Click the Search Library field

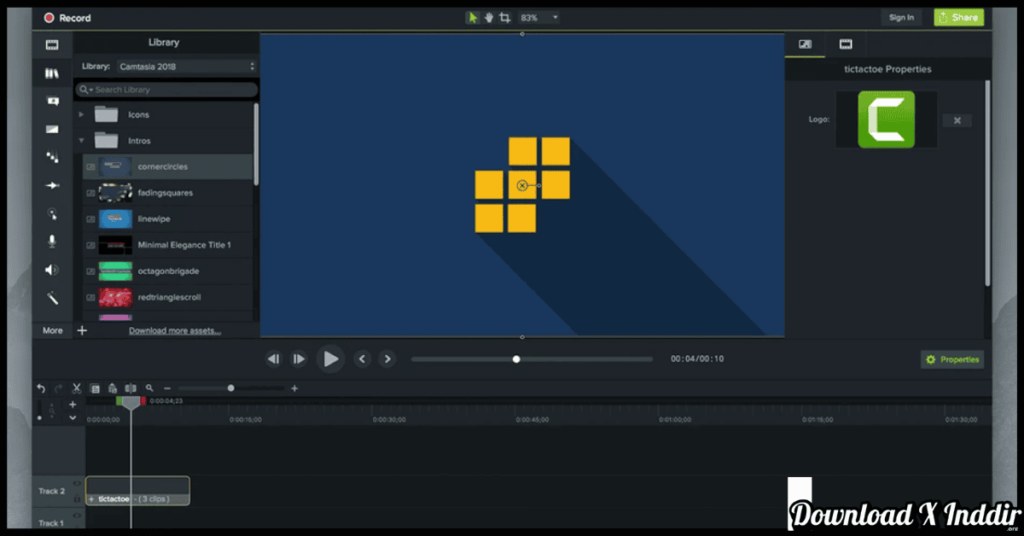click(x=167, y=89)
